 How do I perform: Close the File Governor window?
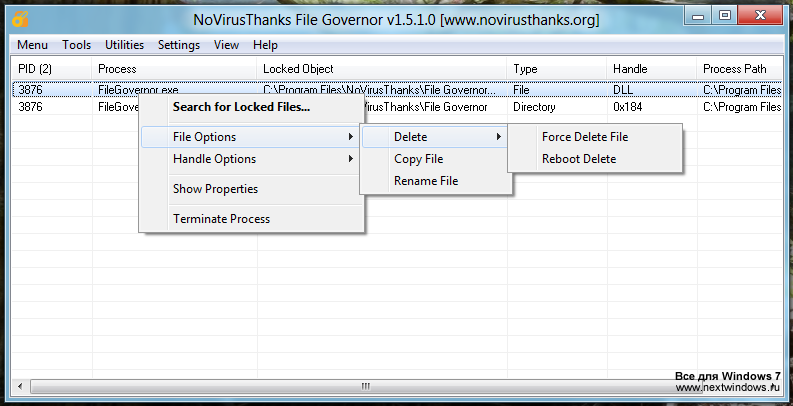[x=760, y=16]
